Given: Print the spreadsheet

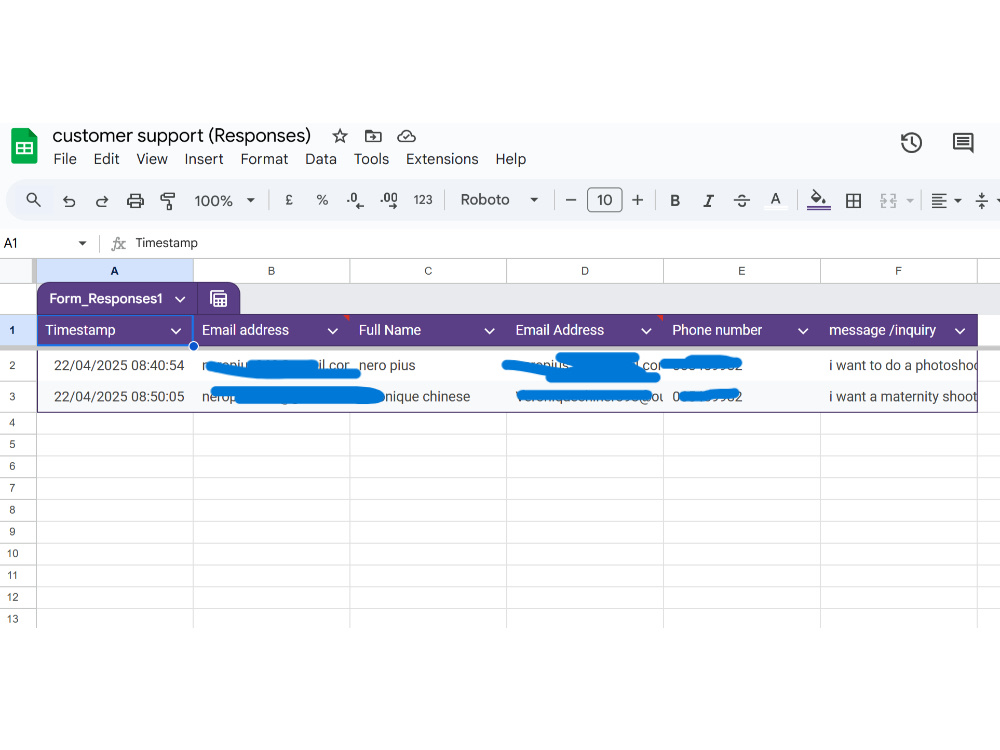Looking at the screenshot, I should (x=135, y=201).
